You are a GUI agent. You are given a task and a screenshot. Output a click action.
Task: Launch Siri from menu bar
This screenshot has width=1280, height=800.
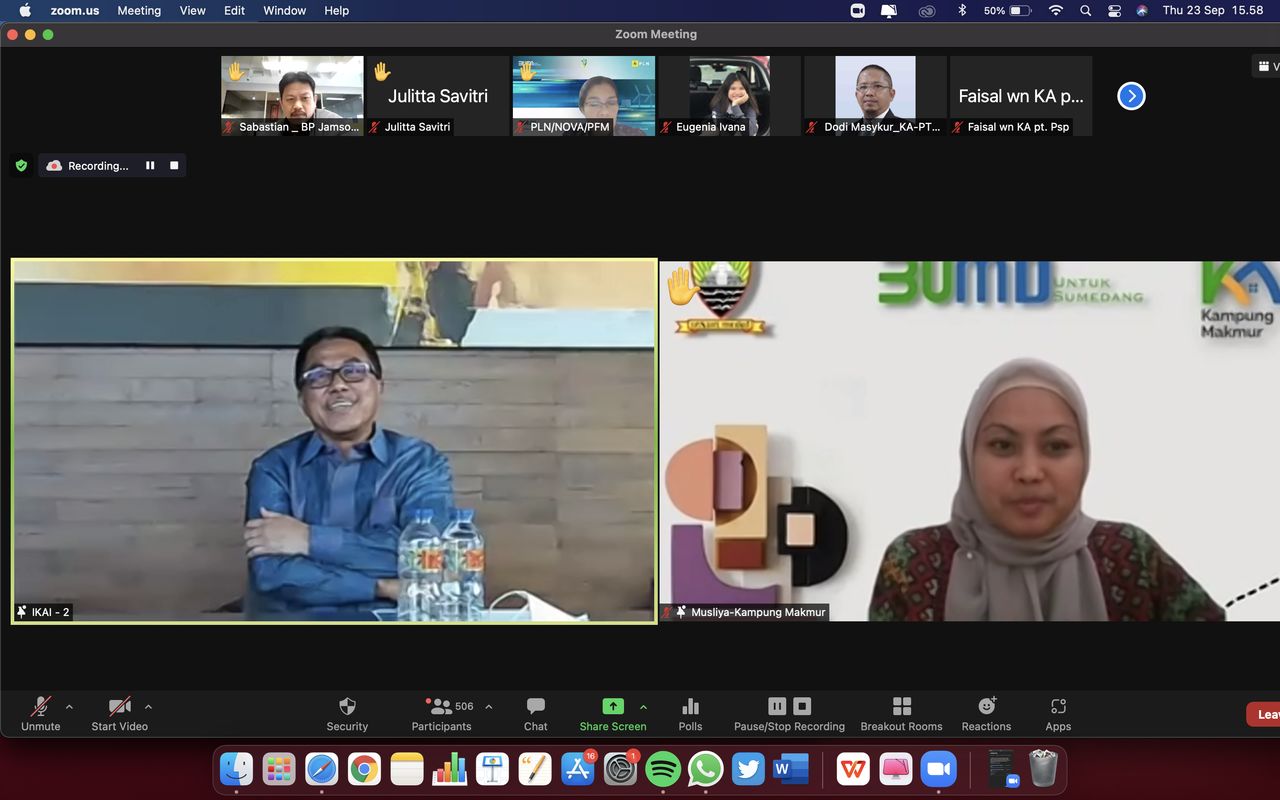pyautogui.click(x=1142, y=10)
